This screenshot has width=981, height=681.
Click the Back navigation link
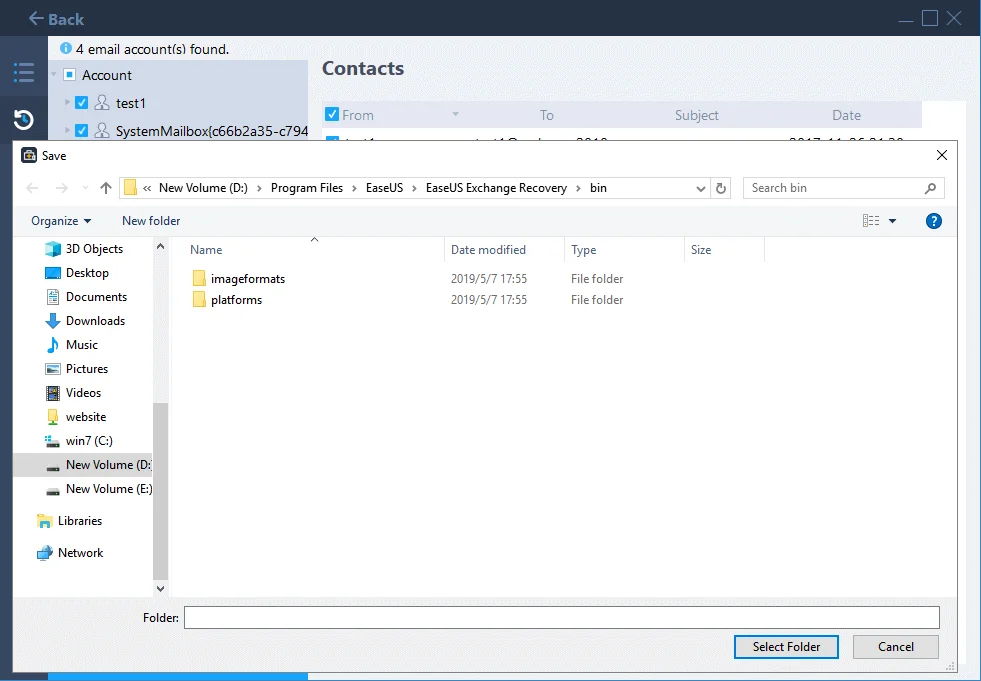point(56,18)
